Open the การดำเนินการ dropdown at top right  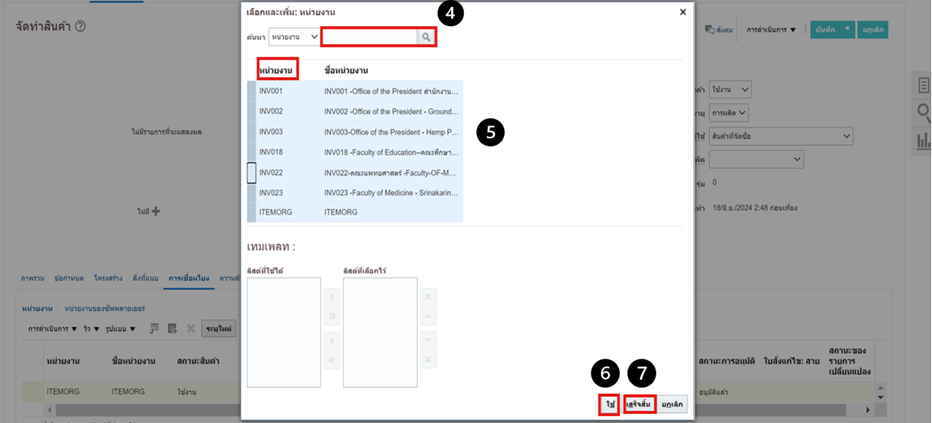coord(771,30)
